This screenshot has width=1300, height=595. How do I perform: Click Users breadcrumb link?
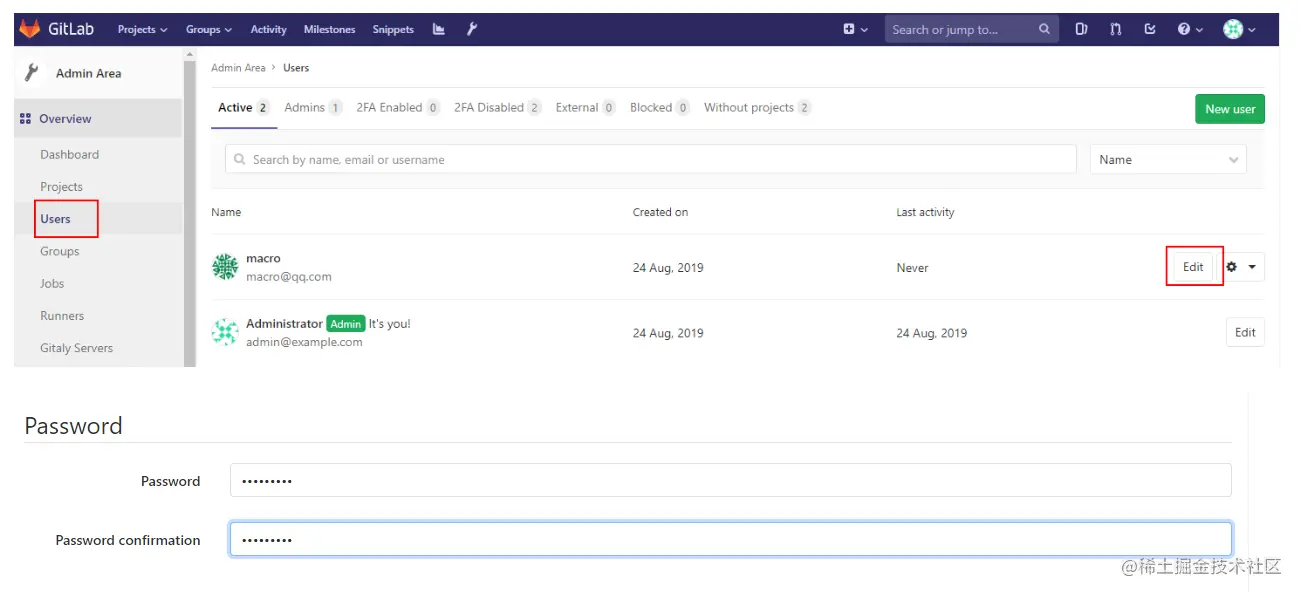tap(296, 68)
